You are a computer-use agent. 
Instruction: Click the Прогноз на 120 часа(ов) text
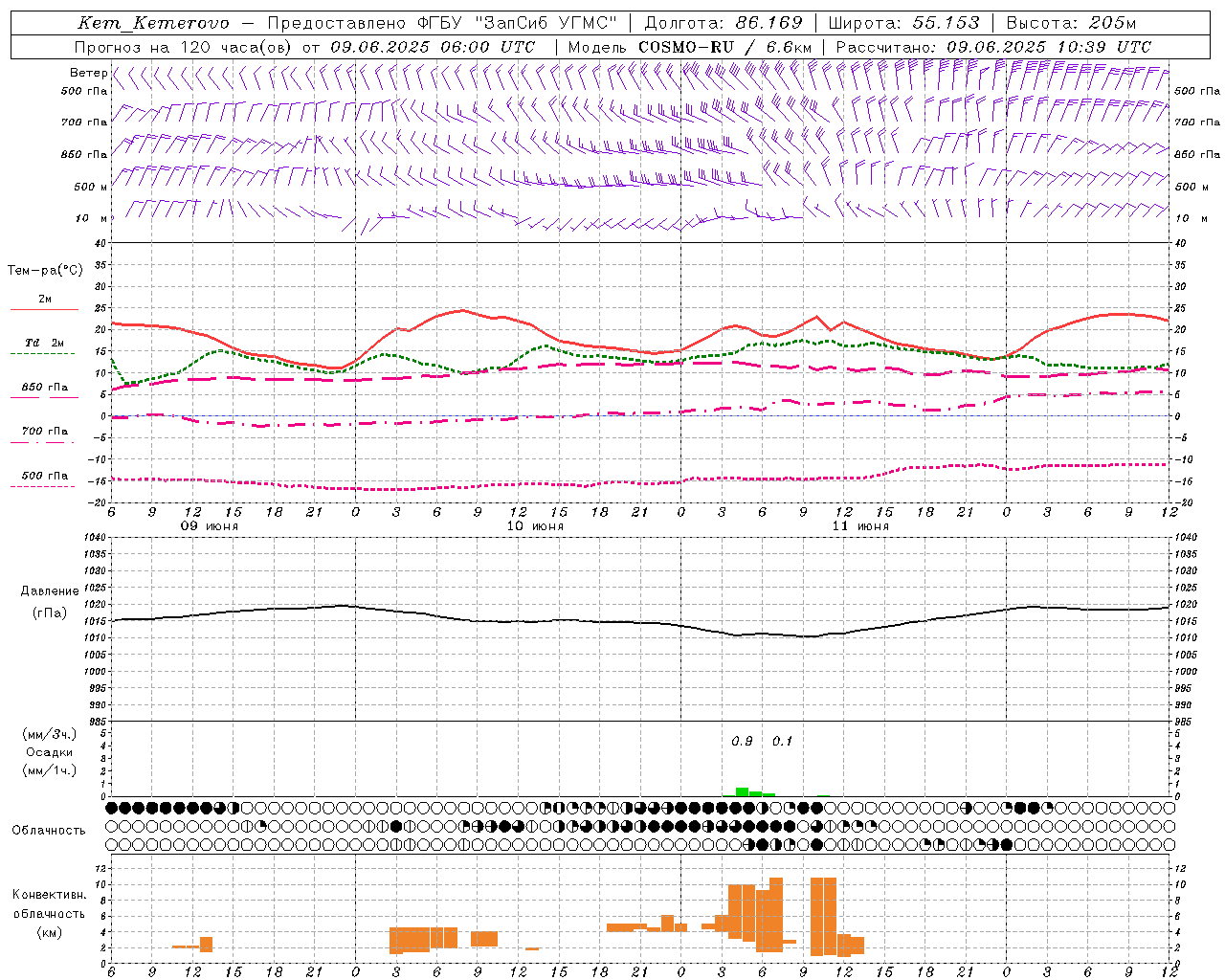click(x=185, y=47)
